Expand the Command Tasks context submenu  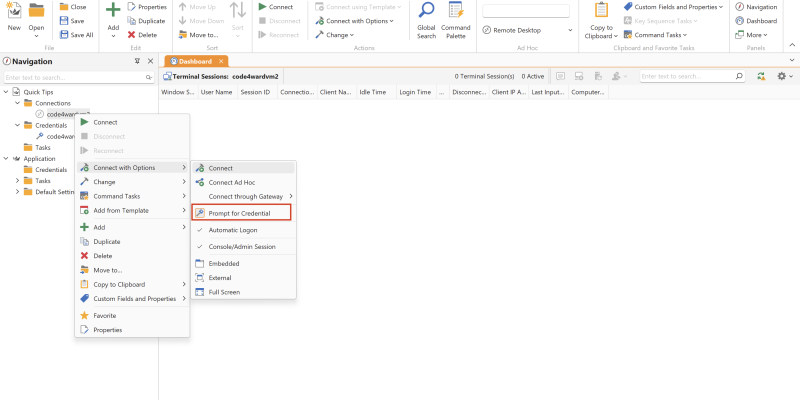tap(117, 196)
